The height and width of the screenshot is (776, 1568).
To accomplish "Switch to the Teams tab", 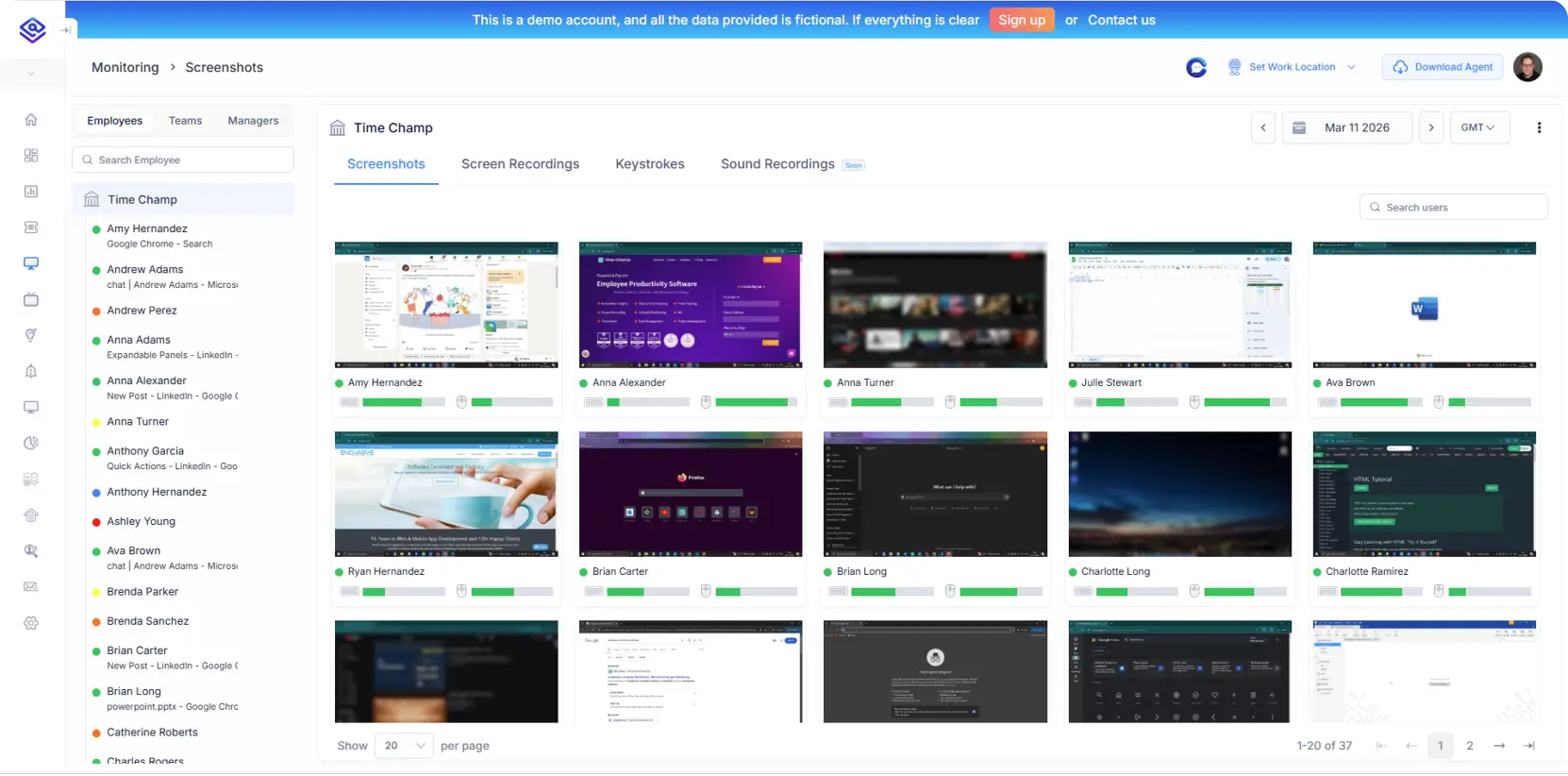I will pyautogui.click(x=185, y=121).
